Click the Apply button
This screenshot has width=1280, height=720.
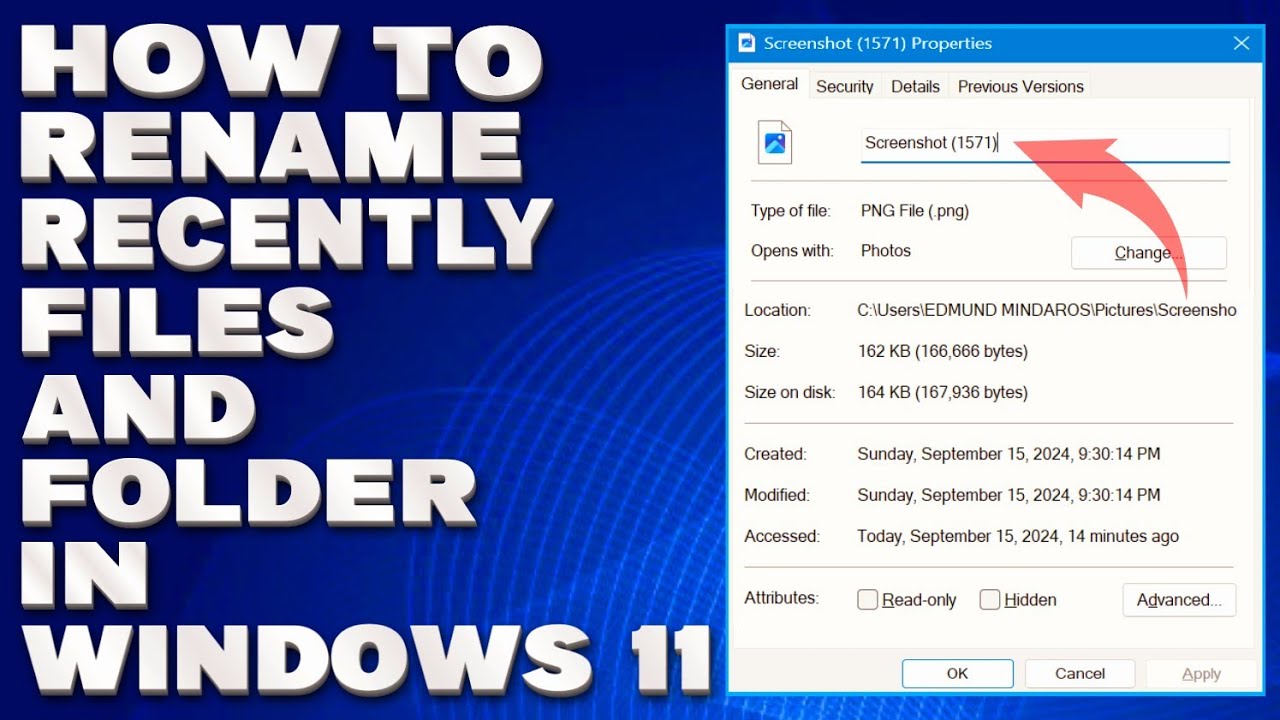click(x=1201, y=674)
